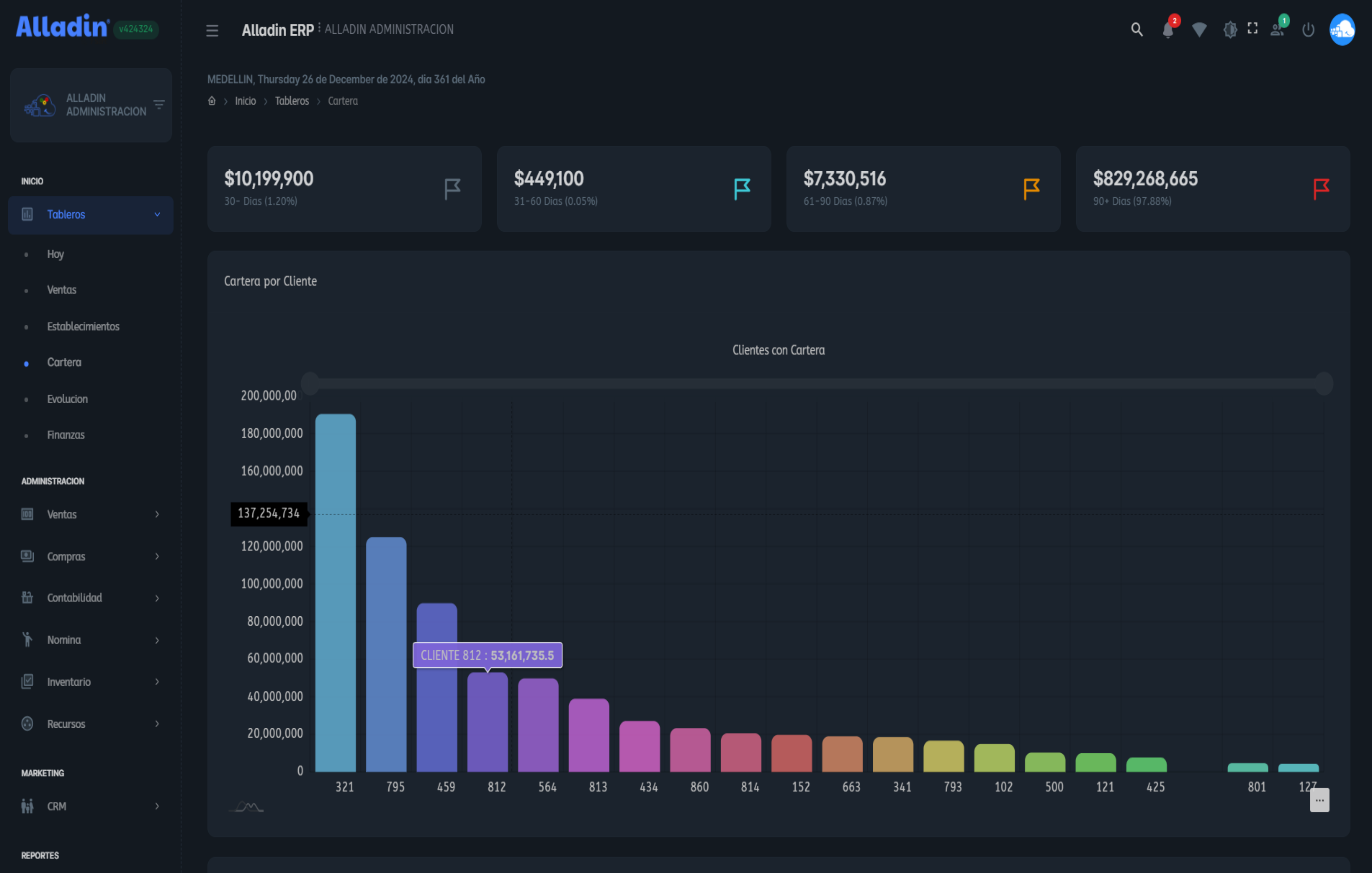Click the Alladin ERP title
The height and width of the screenshot is (873, 1372).
coord(278,30)
